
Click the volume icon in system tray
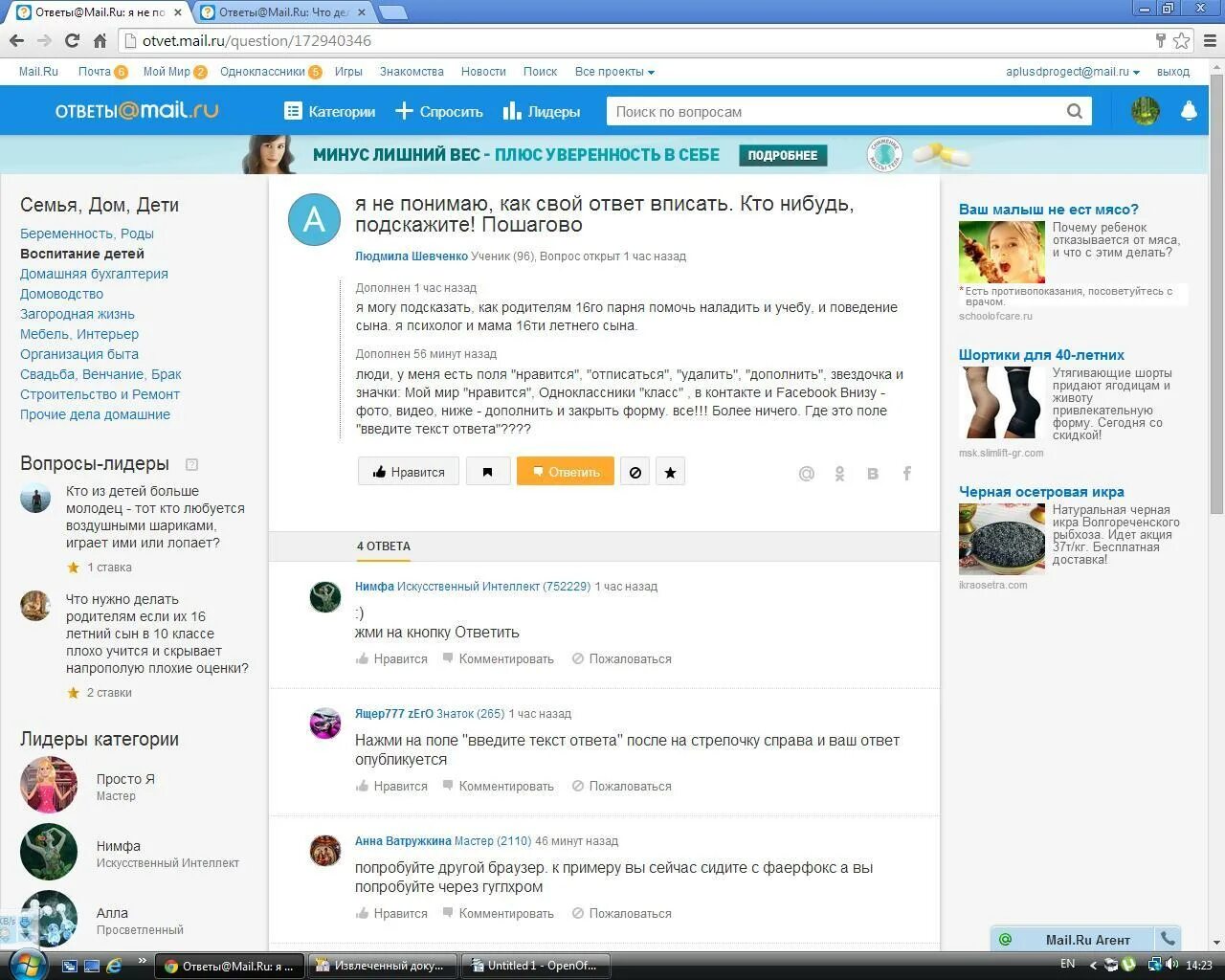[1172, 965]
